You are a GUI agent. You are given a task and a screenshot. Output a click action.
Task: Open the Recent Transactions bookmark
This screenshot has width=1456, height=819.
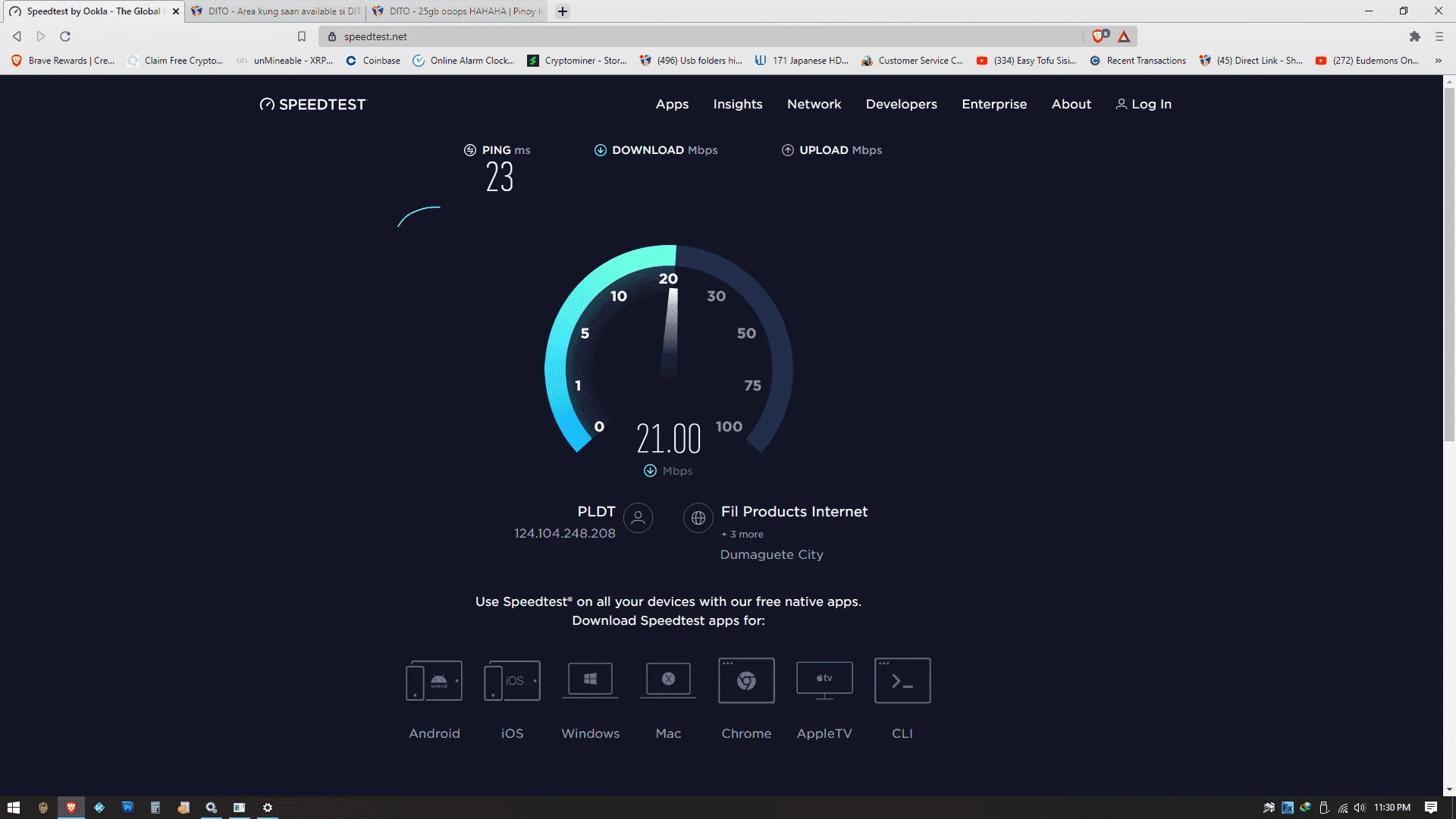pos(1137,61)
